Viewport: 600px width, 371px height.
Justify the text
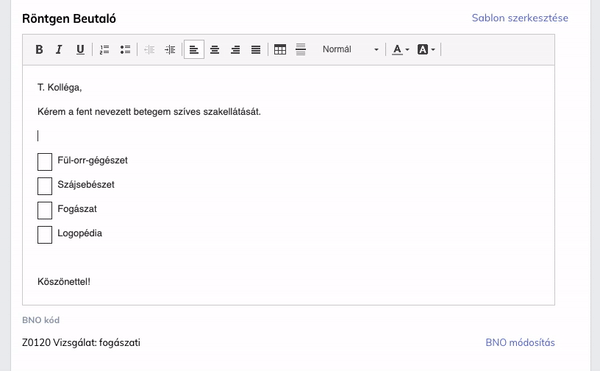[256, 49]
